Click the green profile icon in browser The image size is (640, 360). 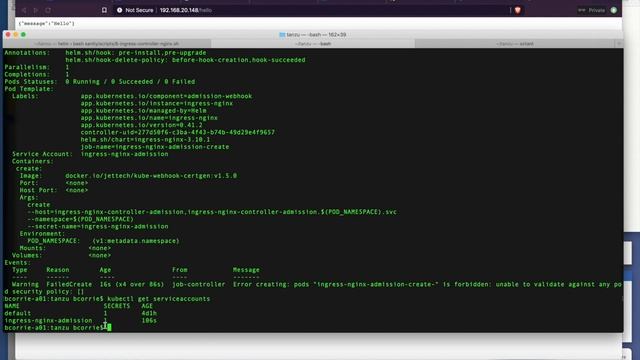pos(613,10)
